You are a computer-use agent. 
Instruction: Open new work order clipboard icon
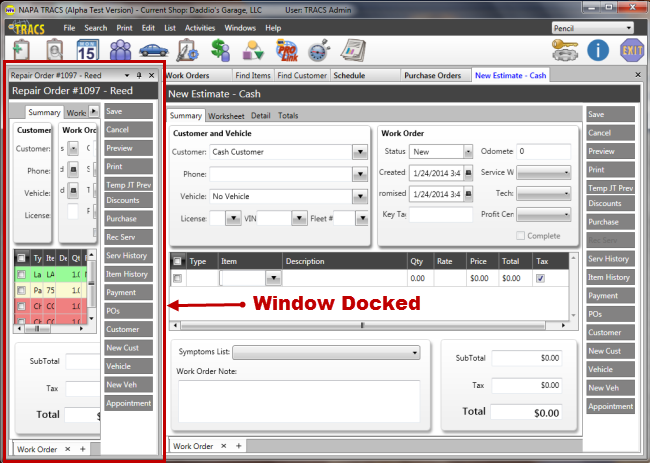pyautogui.click(x=21, y=50)
